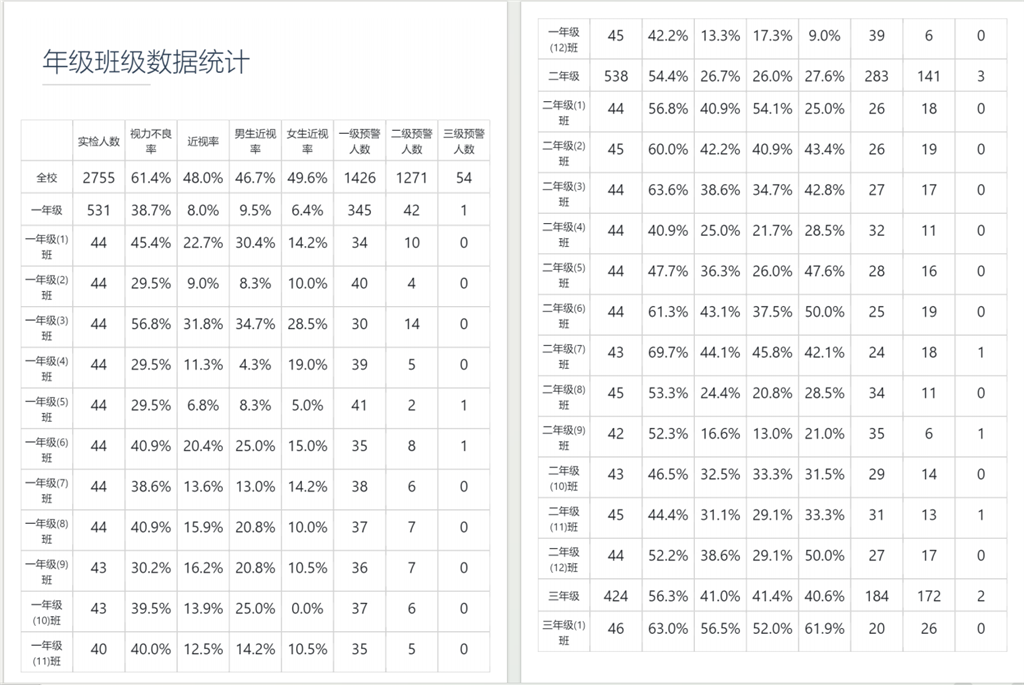Click the 年级班级数据统计 page title
1024x685 pixels.
146,63
